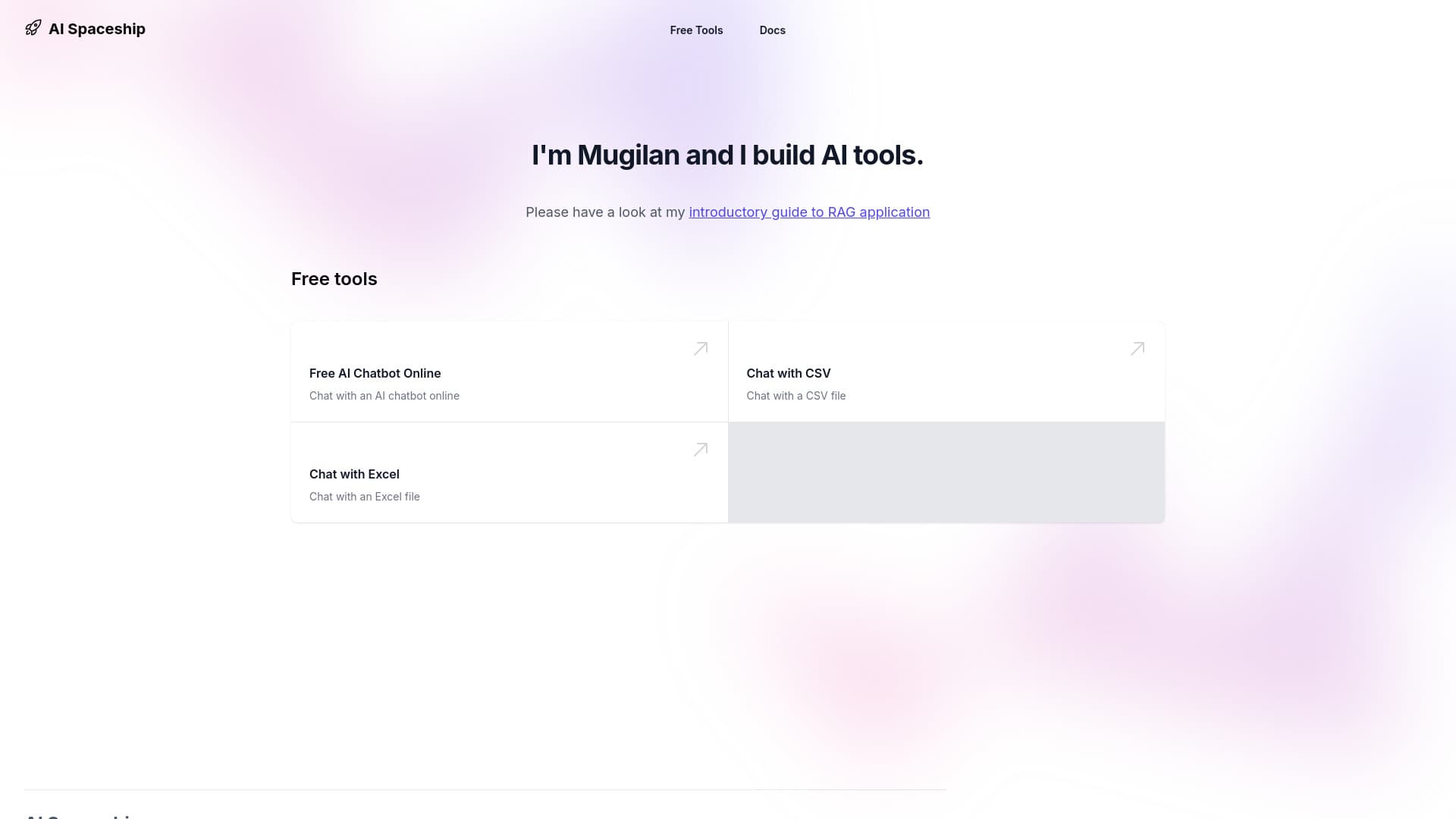The height and width of the screenshot is (819, 1456).
Task: Click the arrow icon on Free AI Chatbot card
Action: coord(700,349)
